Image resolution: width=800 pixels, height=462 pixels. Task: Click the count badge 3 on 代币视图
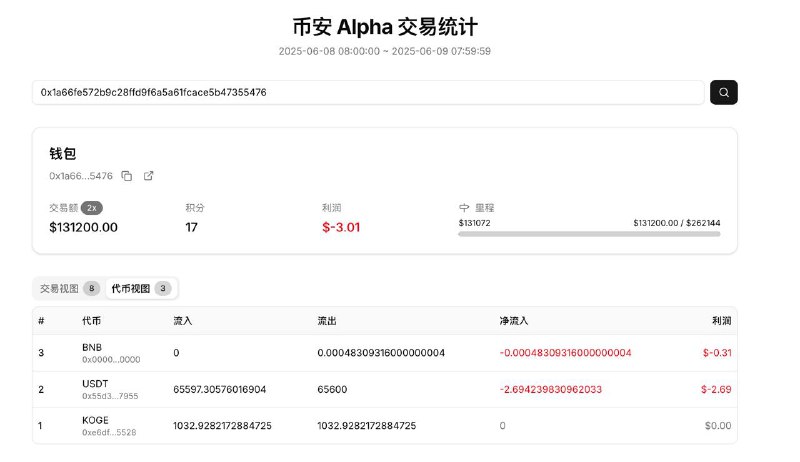pyautogui.click(x=163, y=288)
